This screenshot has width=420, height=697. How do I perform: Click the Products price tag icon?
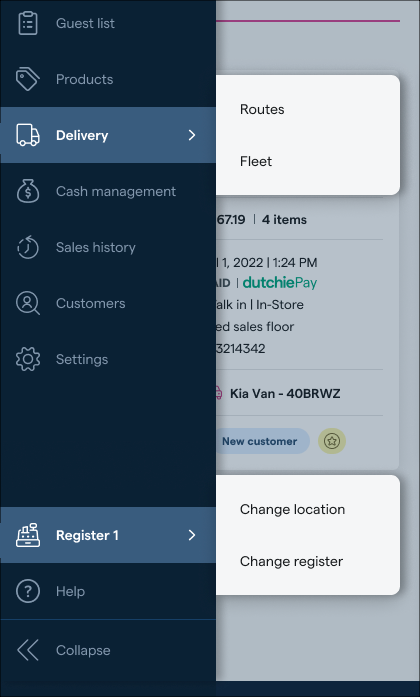click(x=28, y=79)
